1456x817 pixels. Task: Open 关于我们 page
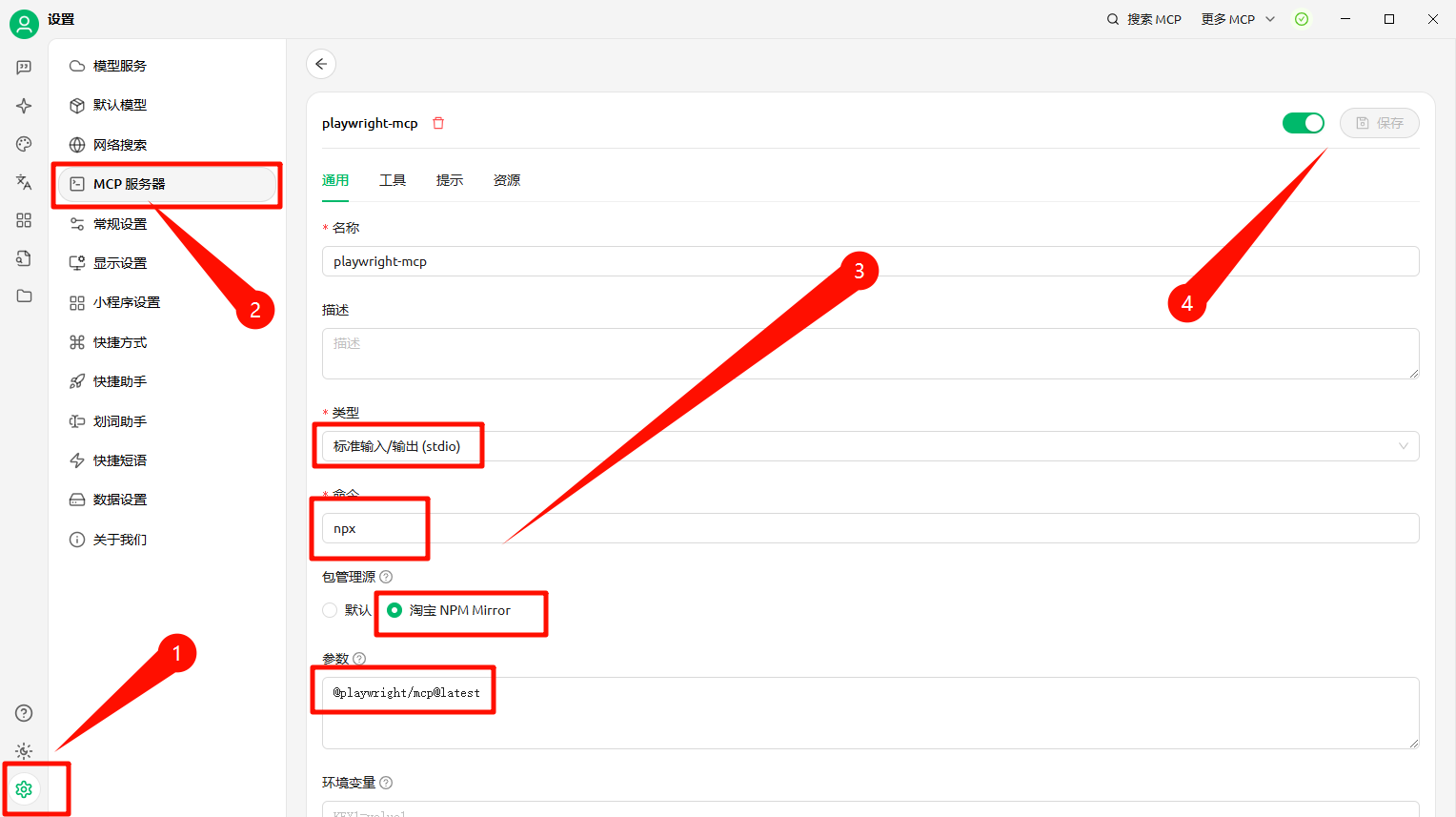point(168,540)
